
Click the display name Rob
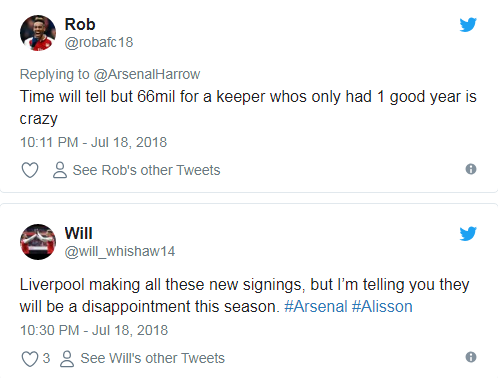coord(80,24)
